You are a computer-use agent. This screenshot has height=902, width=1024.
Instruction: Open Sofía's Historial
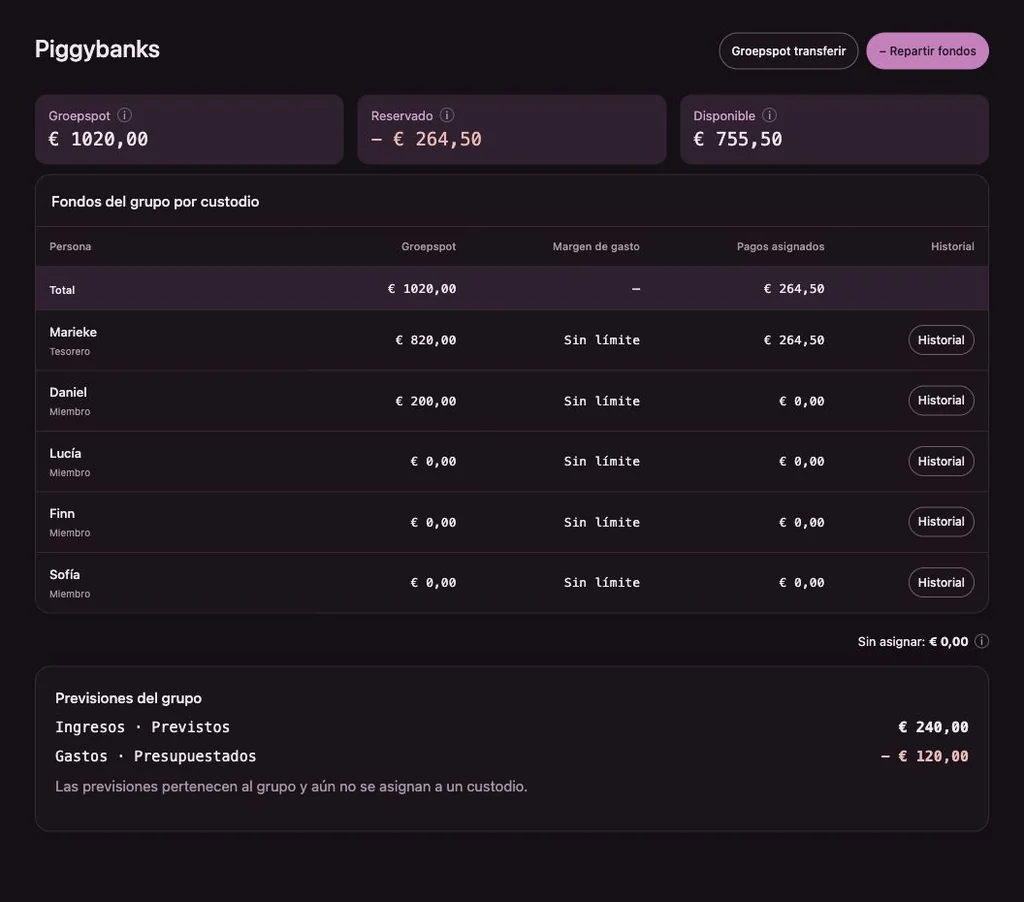coord(941,582)
